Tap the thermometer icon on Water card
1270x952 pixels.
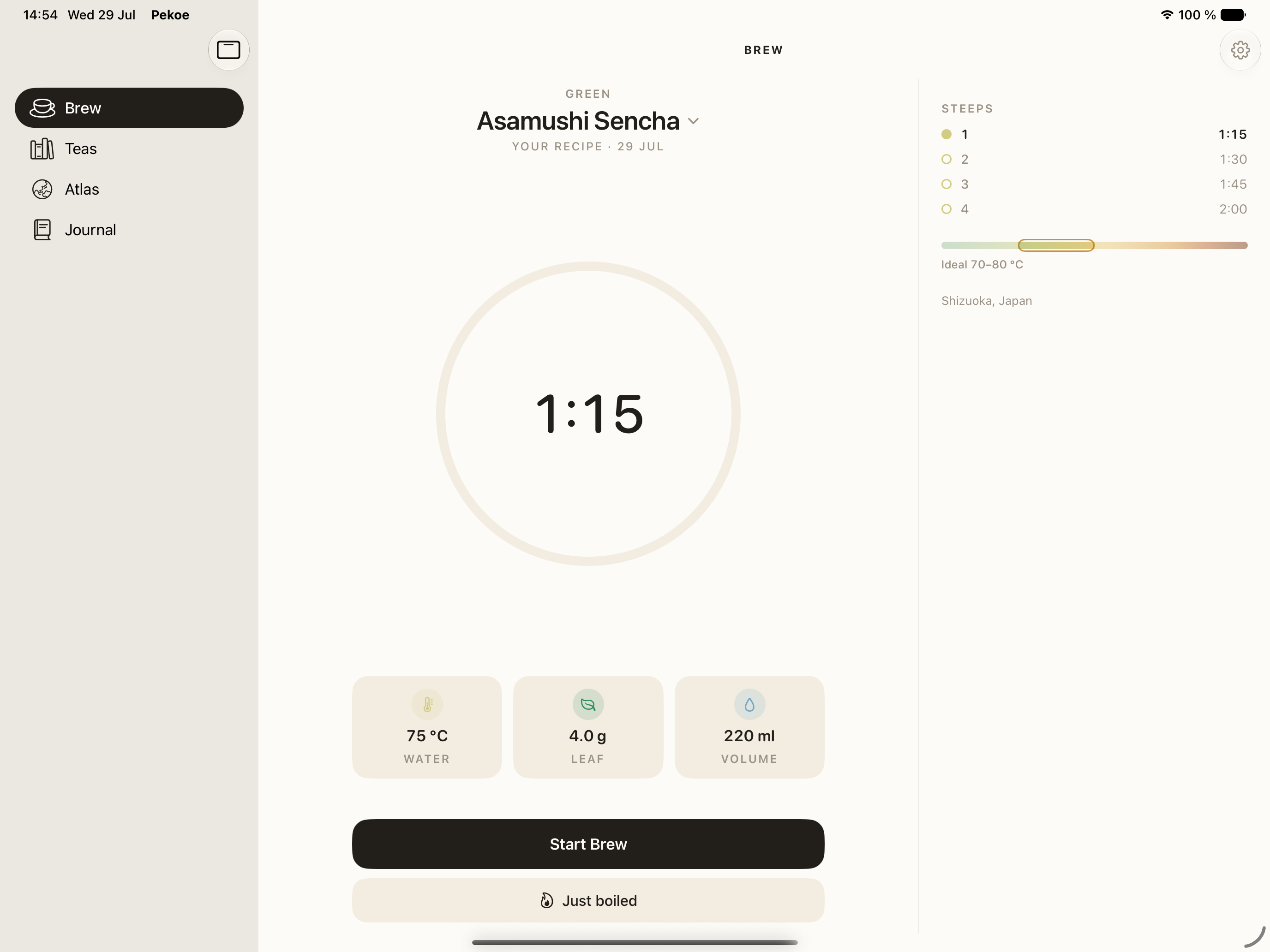pyautogui.click(x=427, y=704)
